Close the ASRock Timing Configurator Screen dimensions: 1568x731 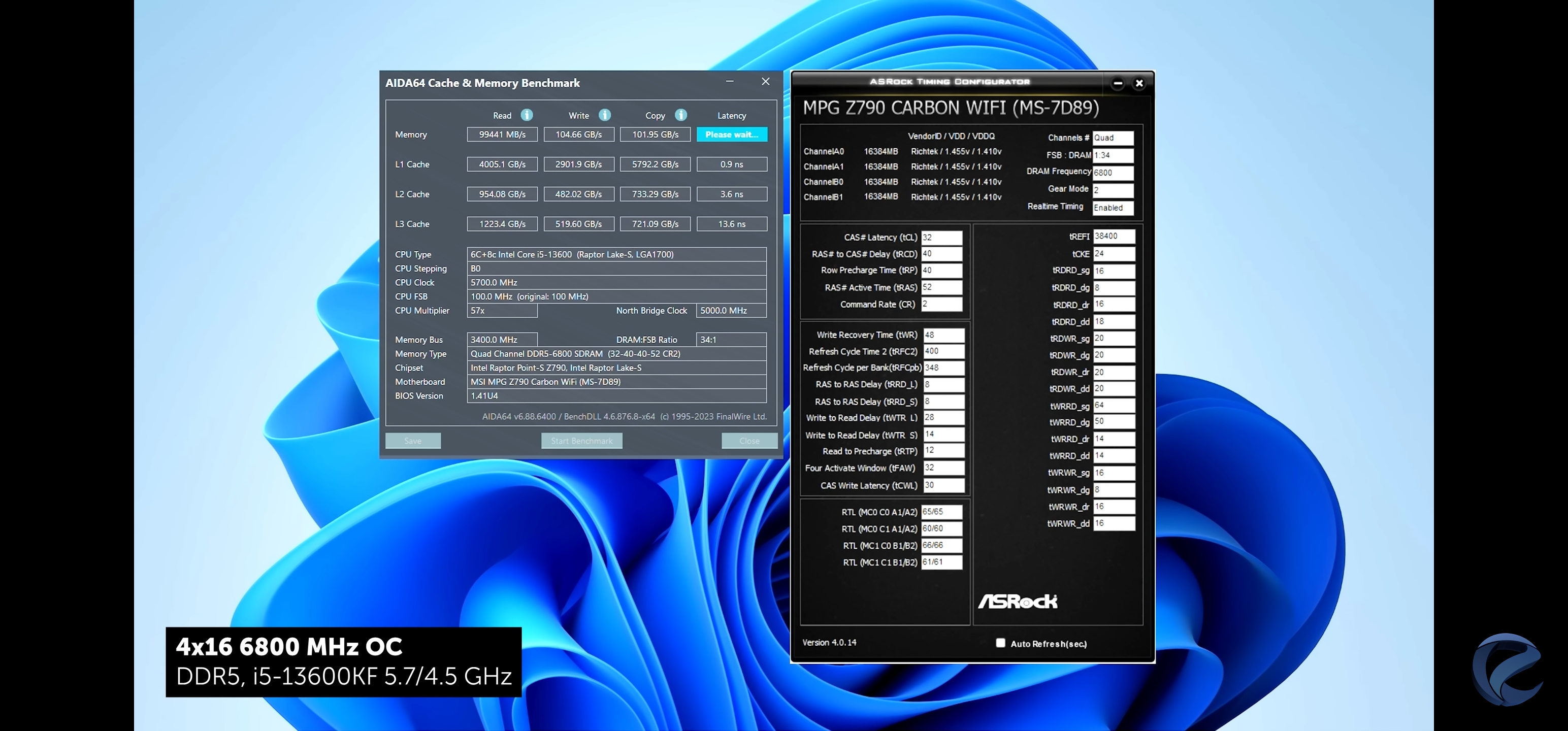[x=1139, y=83]
